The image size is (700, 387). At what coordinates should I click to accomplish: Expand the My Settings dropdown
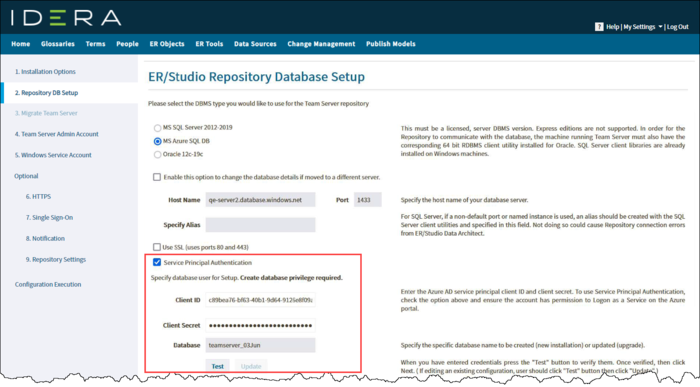[642, 27]
